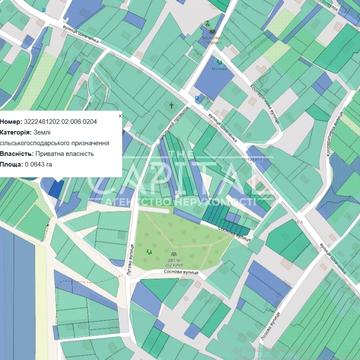Select the pale yellow-green strip parcel at upper left
The image size is (360, 360).
(x=37, y=82)
